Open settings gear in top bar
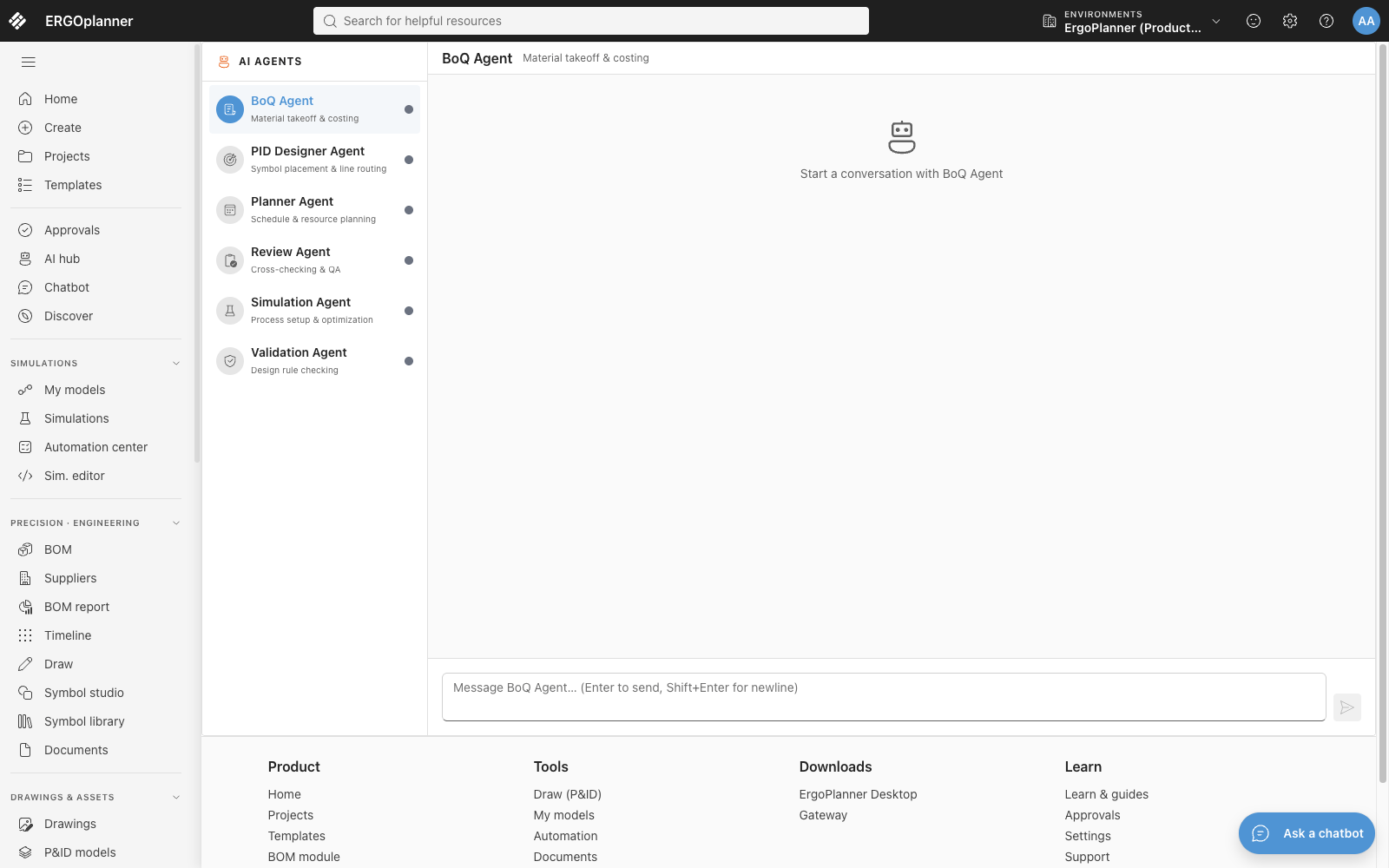1389x868 pixels. [1290, 21]
